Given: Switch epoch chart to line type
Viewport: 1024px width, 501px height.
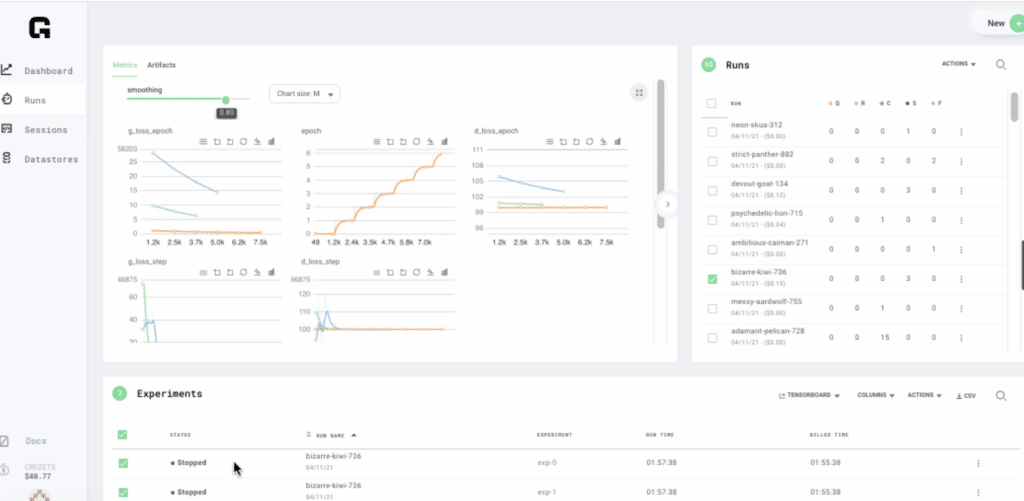Looking at the screenshot, I should [x=430, y=141].
